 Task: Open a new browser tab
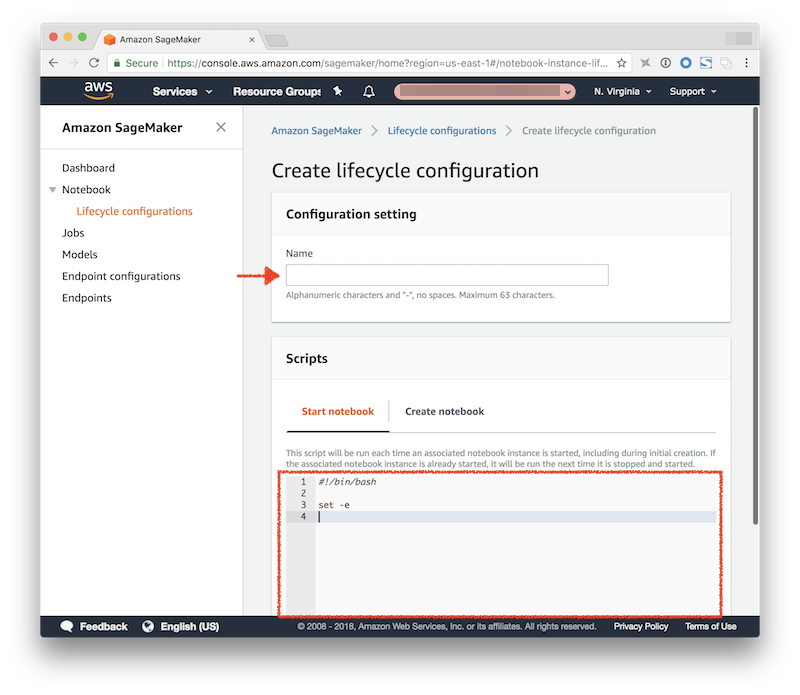[x=277, y=40]
